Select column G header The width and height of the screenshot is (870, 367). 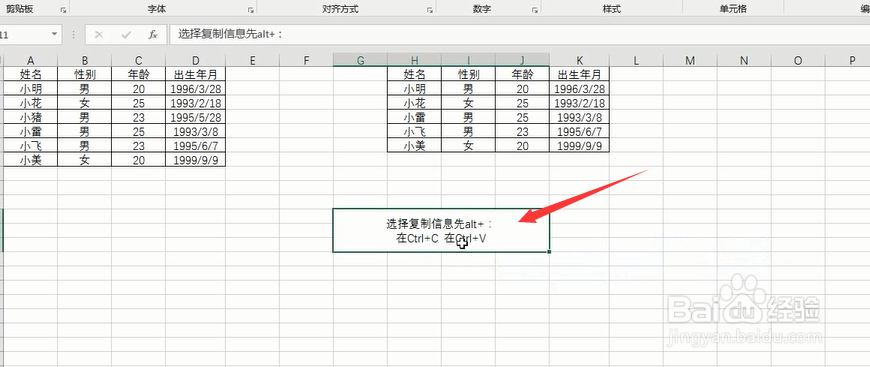click(360, 61)
